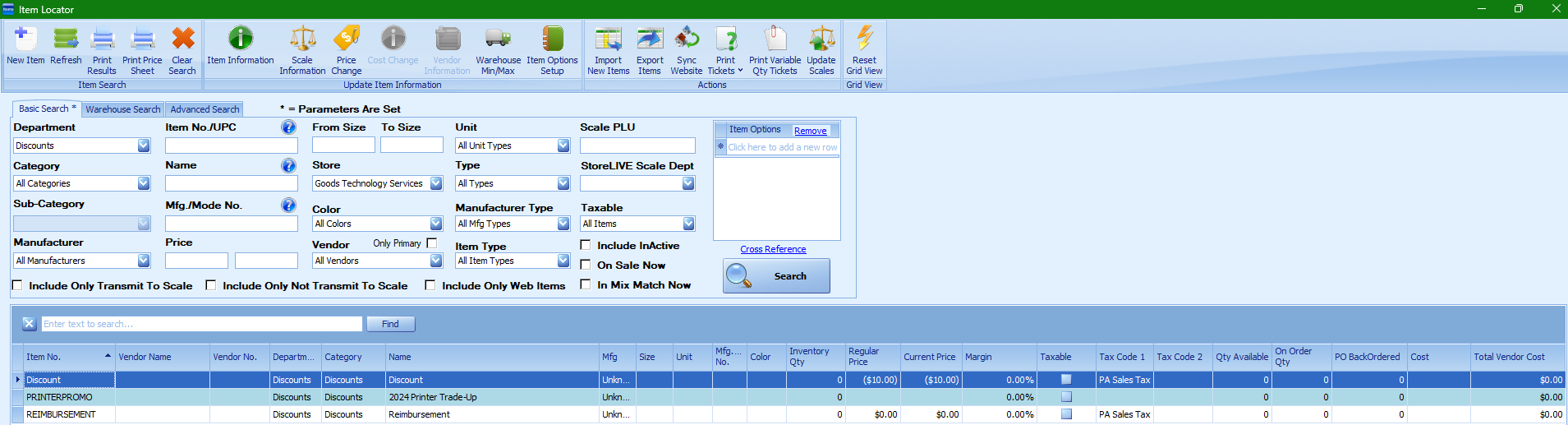Open the Cross Reference link
Screen dimensions: 1568x425
tap(773, 249)
